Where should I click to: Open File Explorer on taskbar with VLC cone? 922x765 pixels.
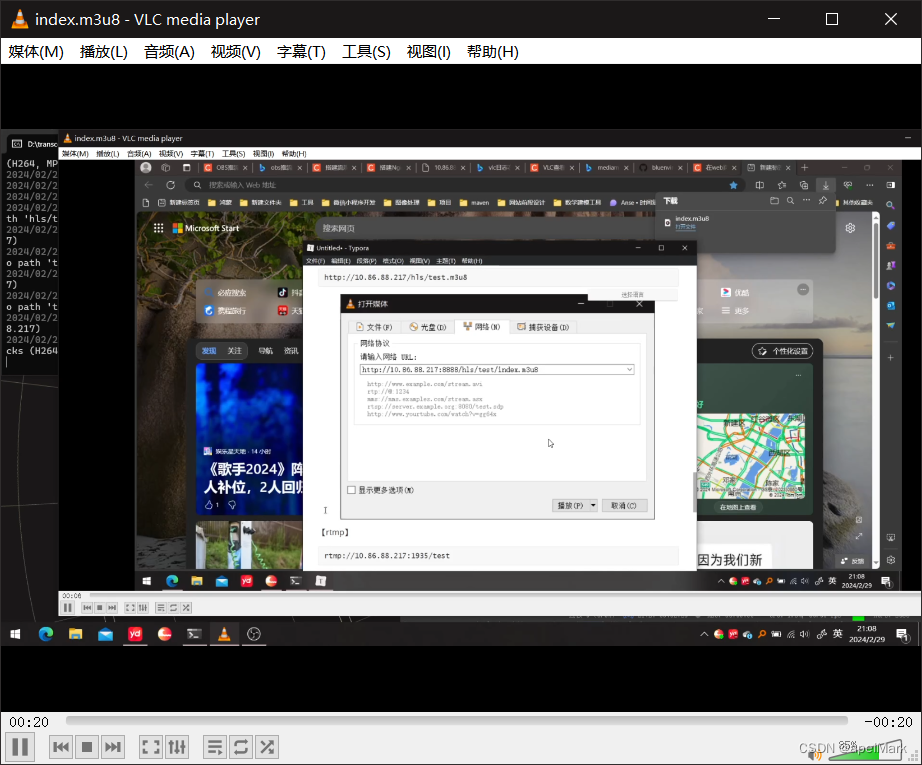click(x=75, y=634)
